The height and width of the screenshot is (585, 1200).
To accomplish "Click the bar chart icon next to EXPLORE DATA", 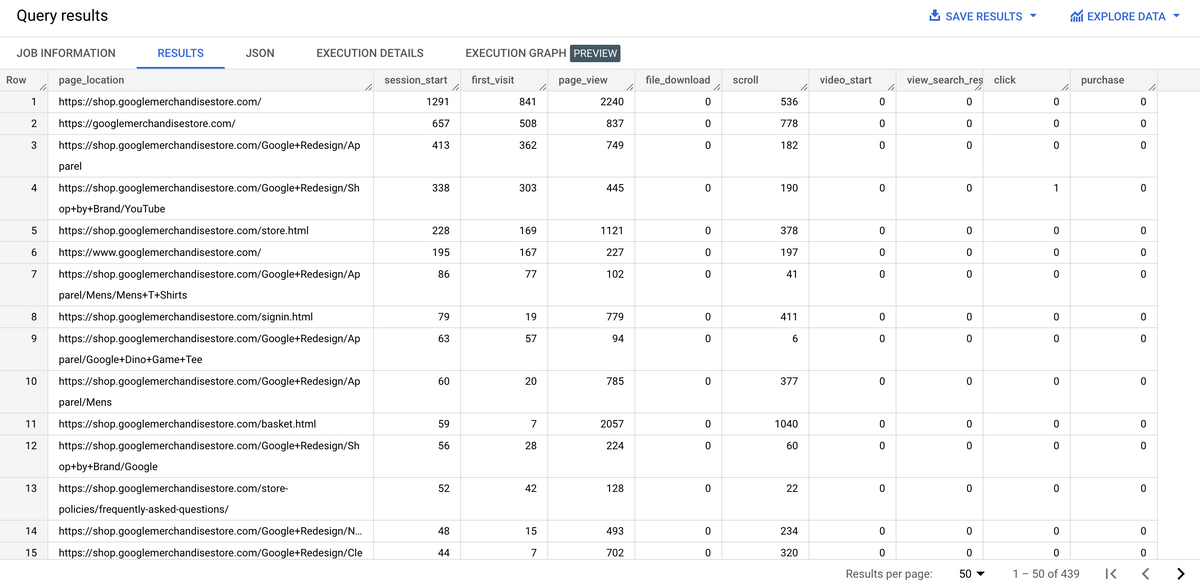I will tap(1077, 16).
